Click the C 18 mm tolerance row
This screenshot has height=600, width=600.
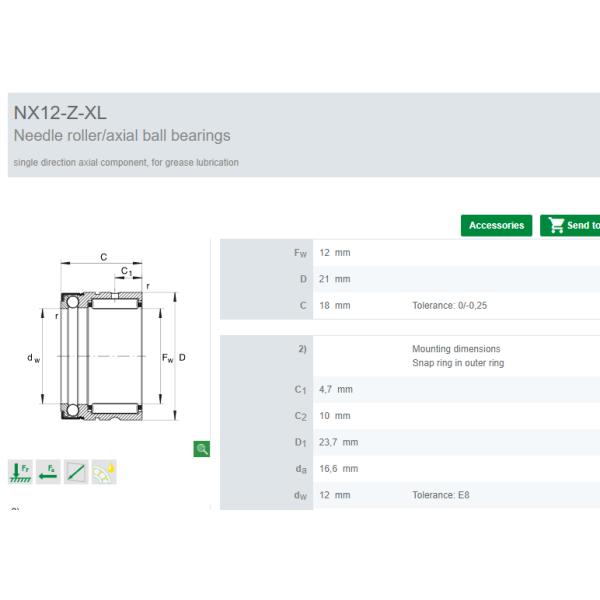(x=410, y=305)
